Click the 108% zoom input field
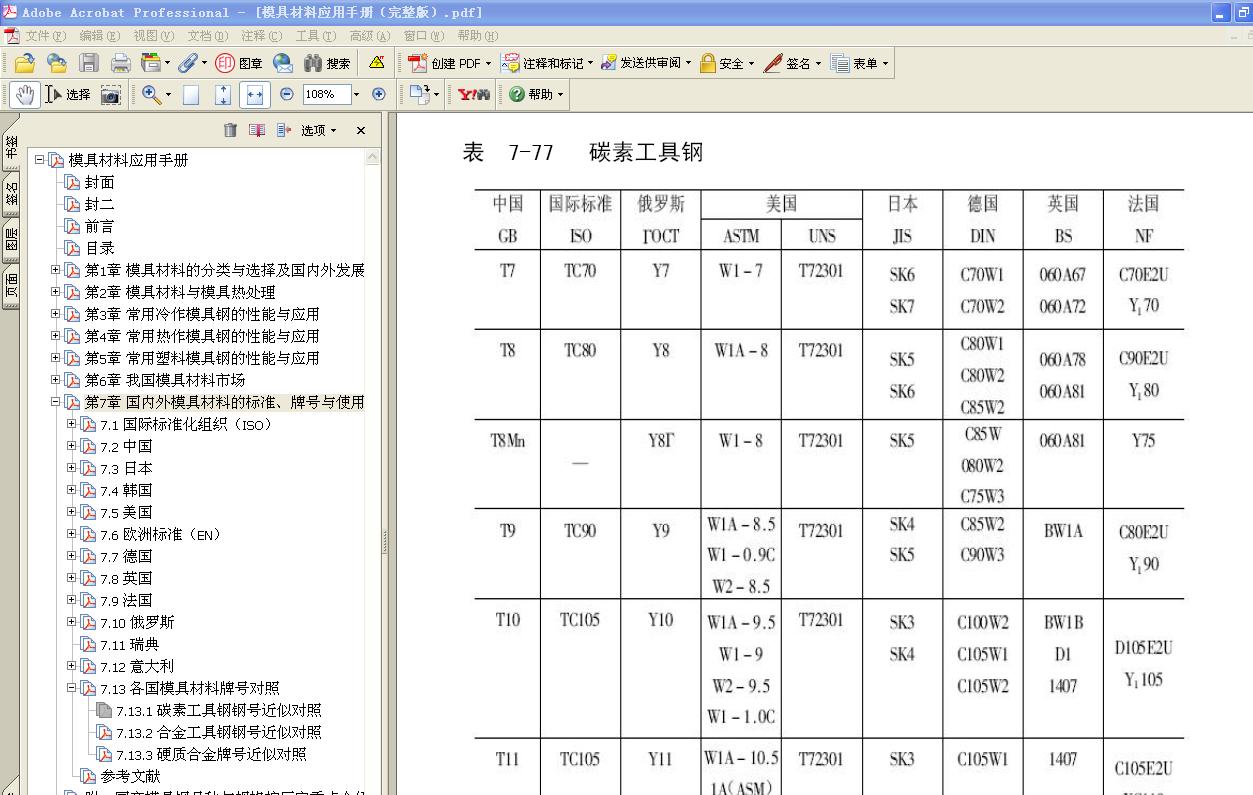This screenshot has width=1253, height=795. (x=327, y=94)
